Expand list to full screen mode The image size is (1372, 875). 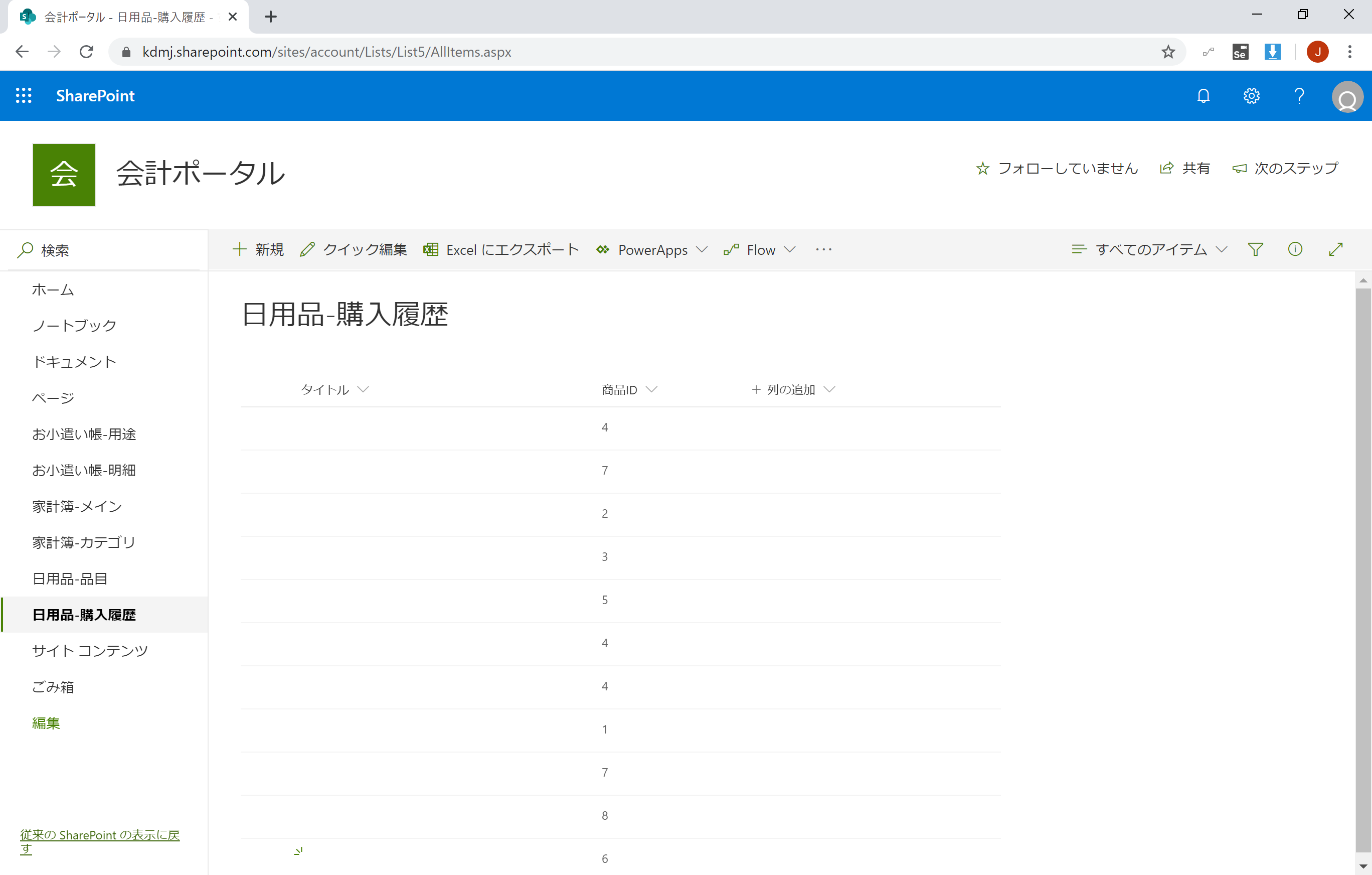point(1335,250)
